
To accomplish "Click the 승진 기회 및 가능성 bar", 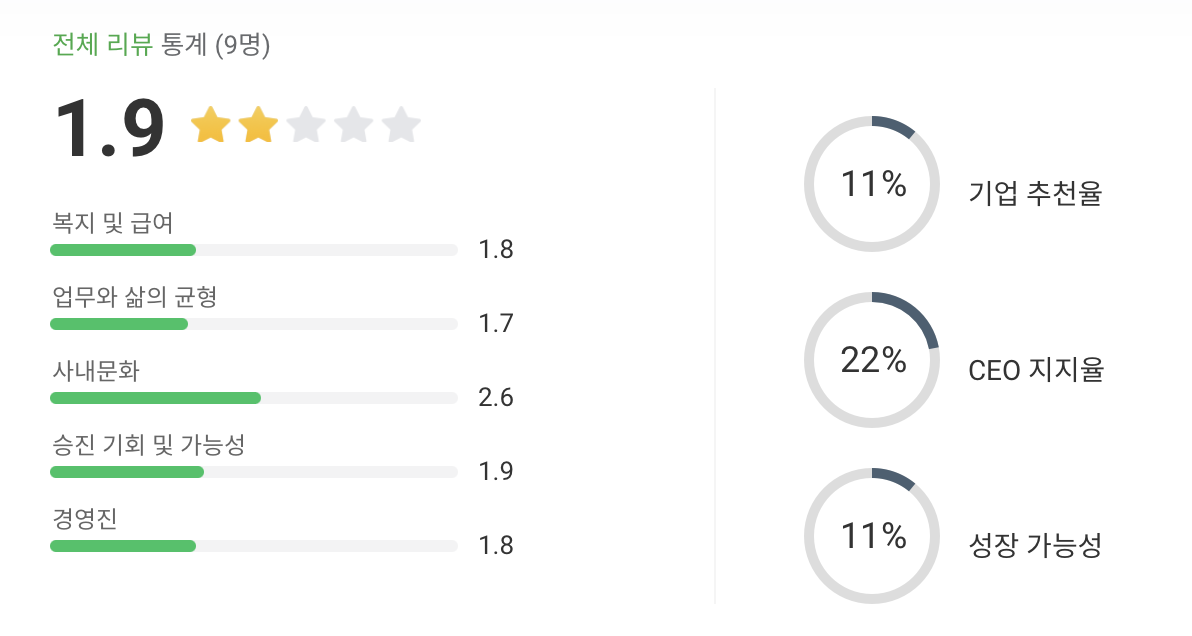I will [x=254, y=472].
